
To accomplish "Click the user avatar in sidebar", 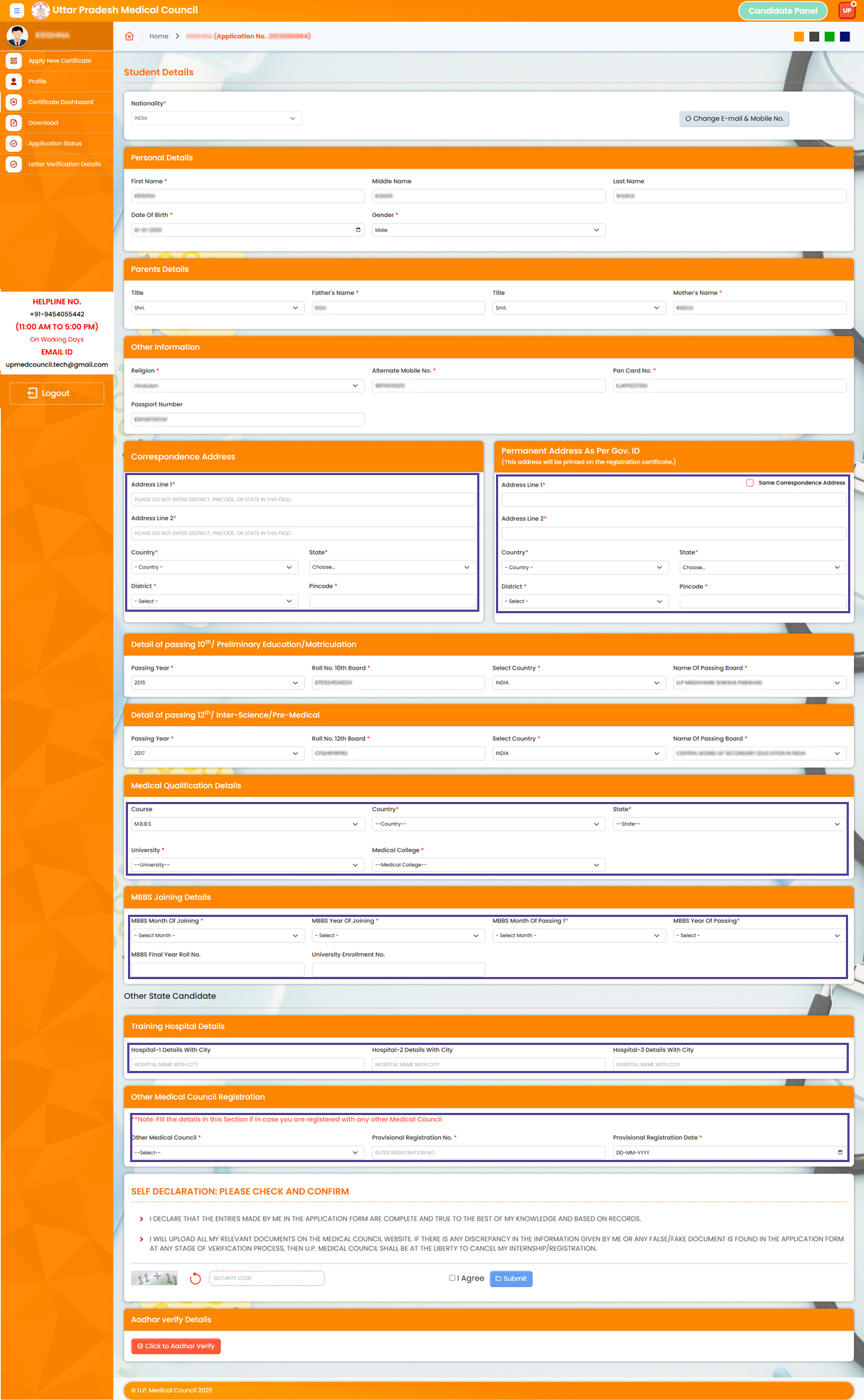I will tap(17, 35).
